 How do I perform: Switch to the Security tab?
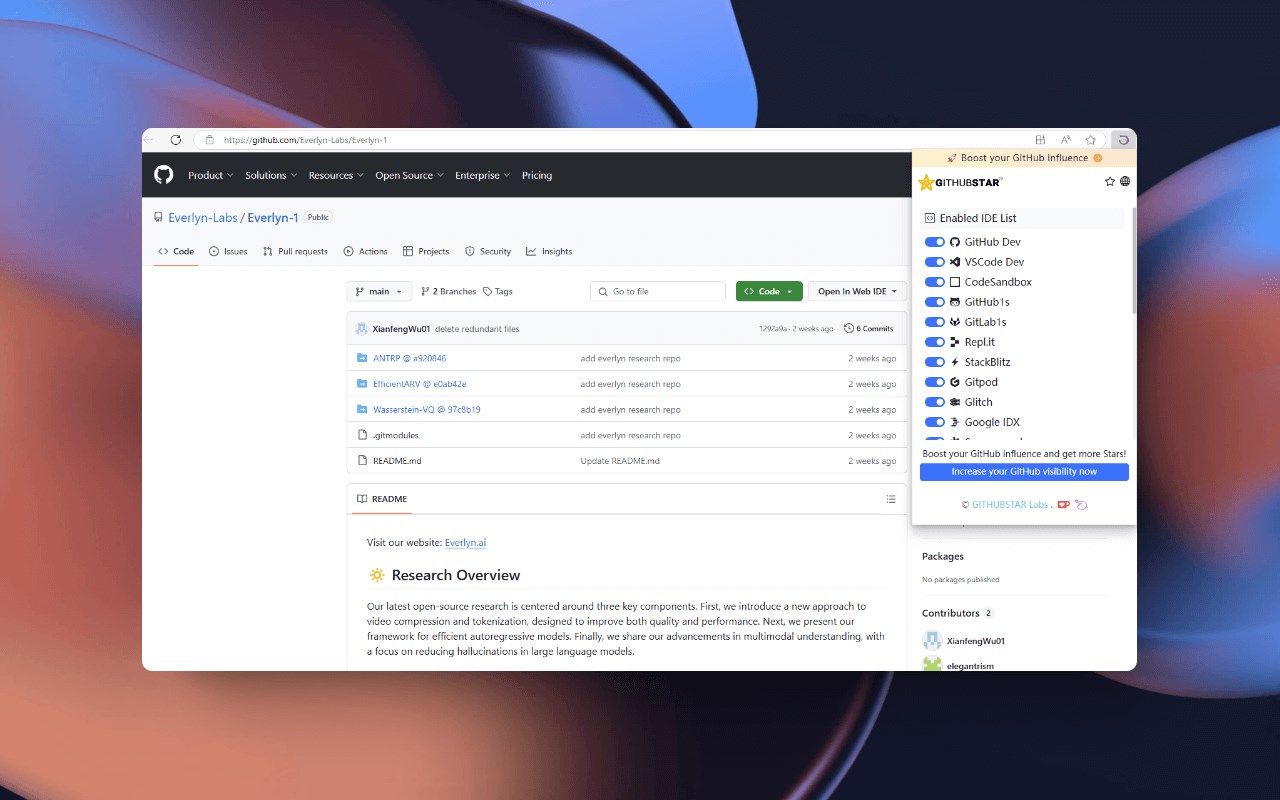[x=488, y=251]
